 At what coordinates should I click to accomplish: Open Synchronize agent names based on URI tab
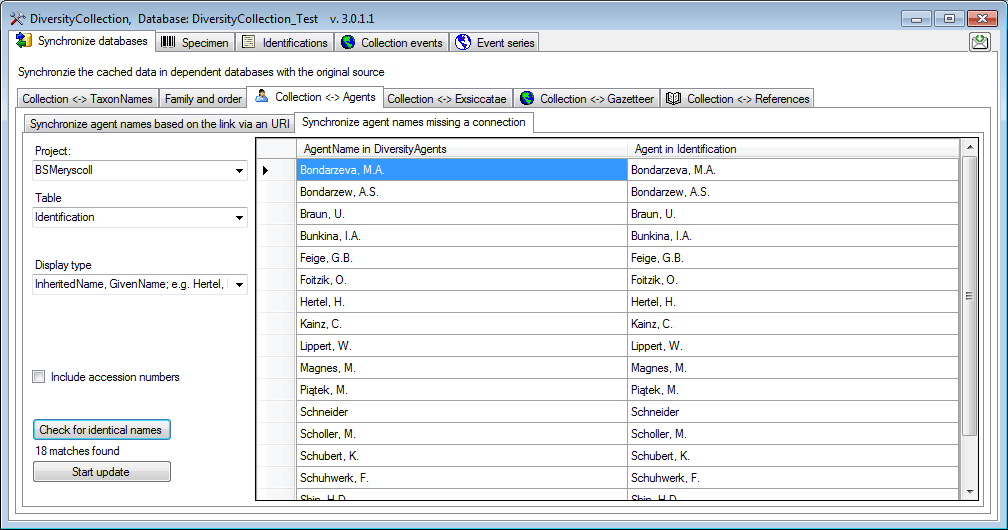coord(159,123)
